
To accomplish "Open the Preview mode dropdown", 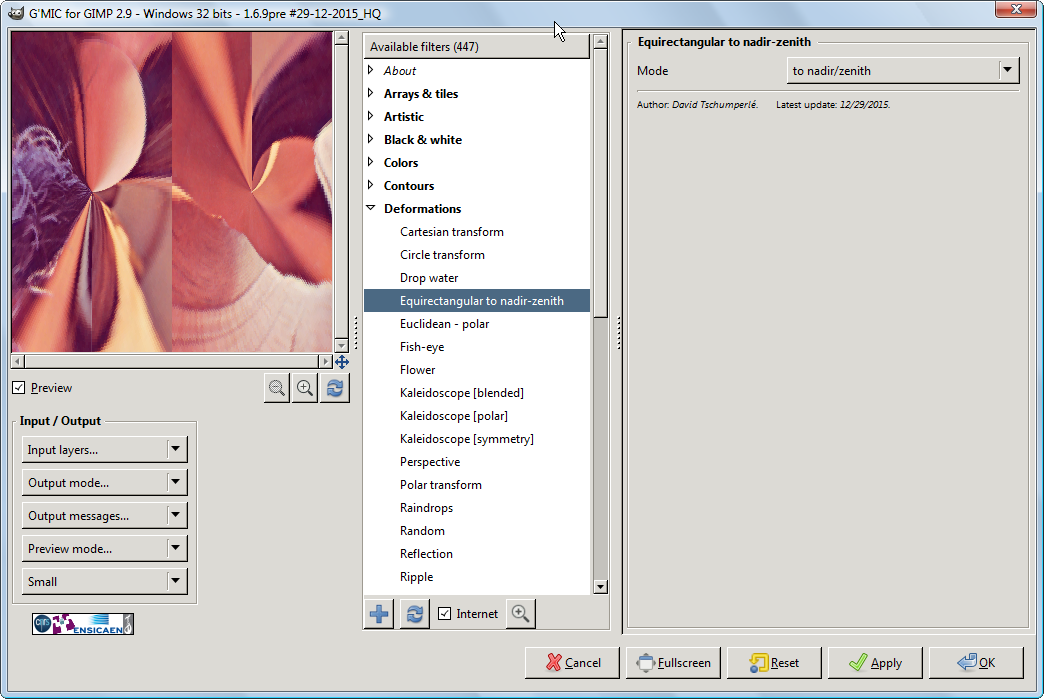I will tap(105, 549).
